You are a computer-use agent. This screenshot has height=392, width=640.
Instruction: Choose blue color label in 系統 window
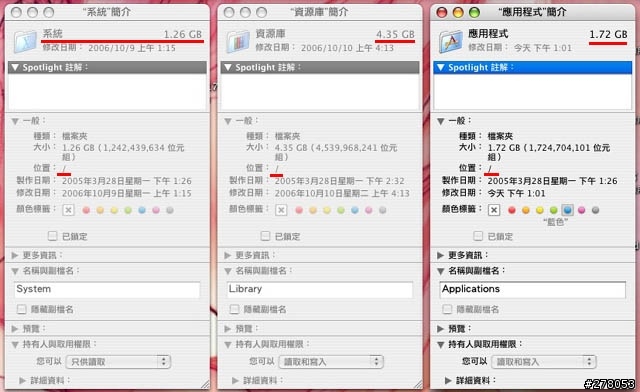point(142,210)
